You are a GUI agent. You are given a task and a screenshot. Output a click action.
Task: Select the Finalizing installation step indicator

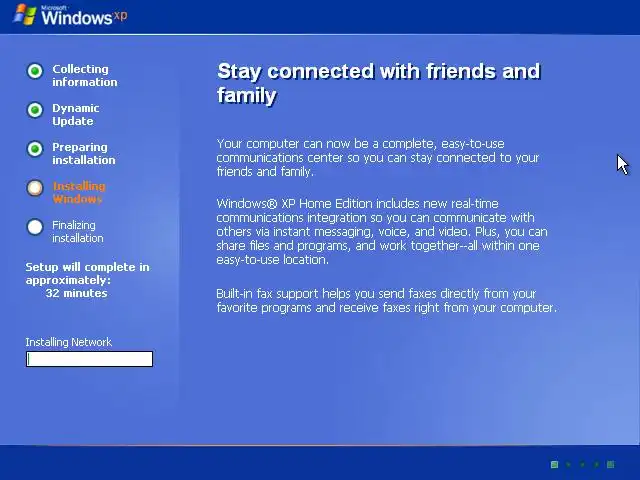[35, 227]
